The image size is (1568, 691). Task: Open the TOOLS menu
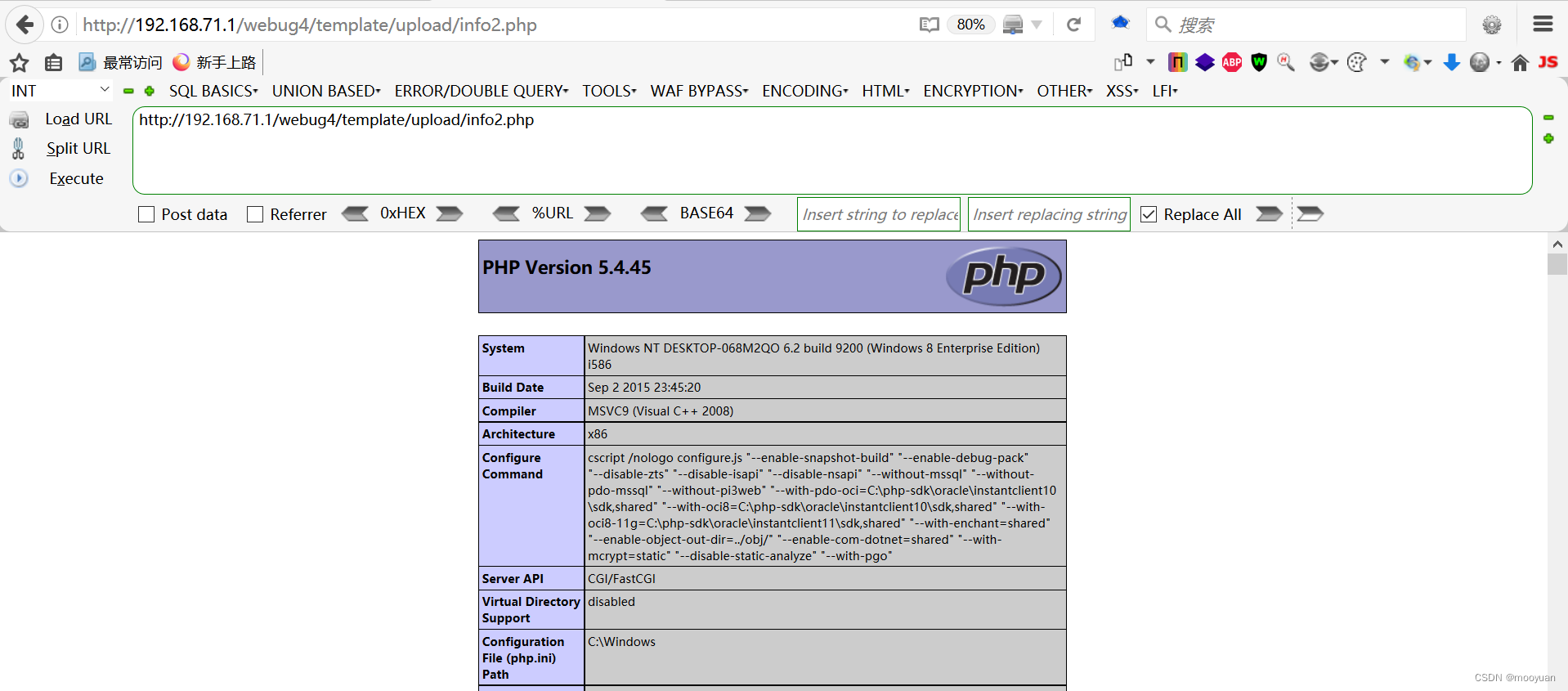click(609, 91)
